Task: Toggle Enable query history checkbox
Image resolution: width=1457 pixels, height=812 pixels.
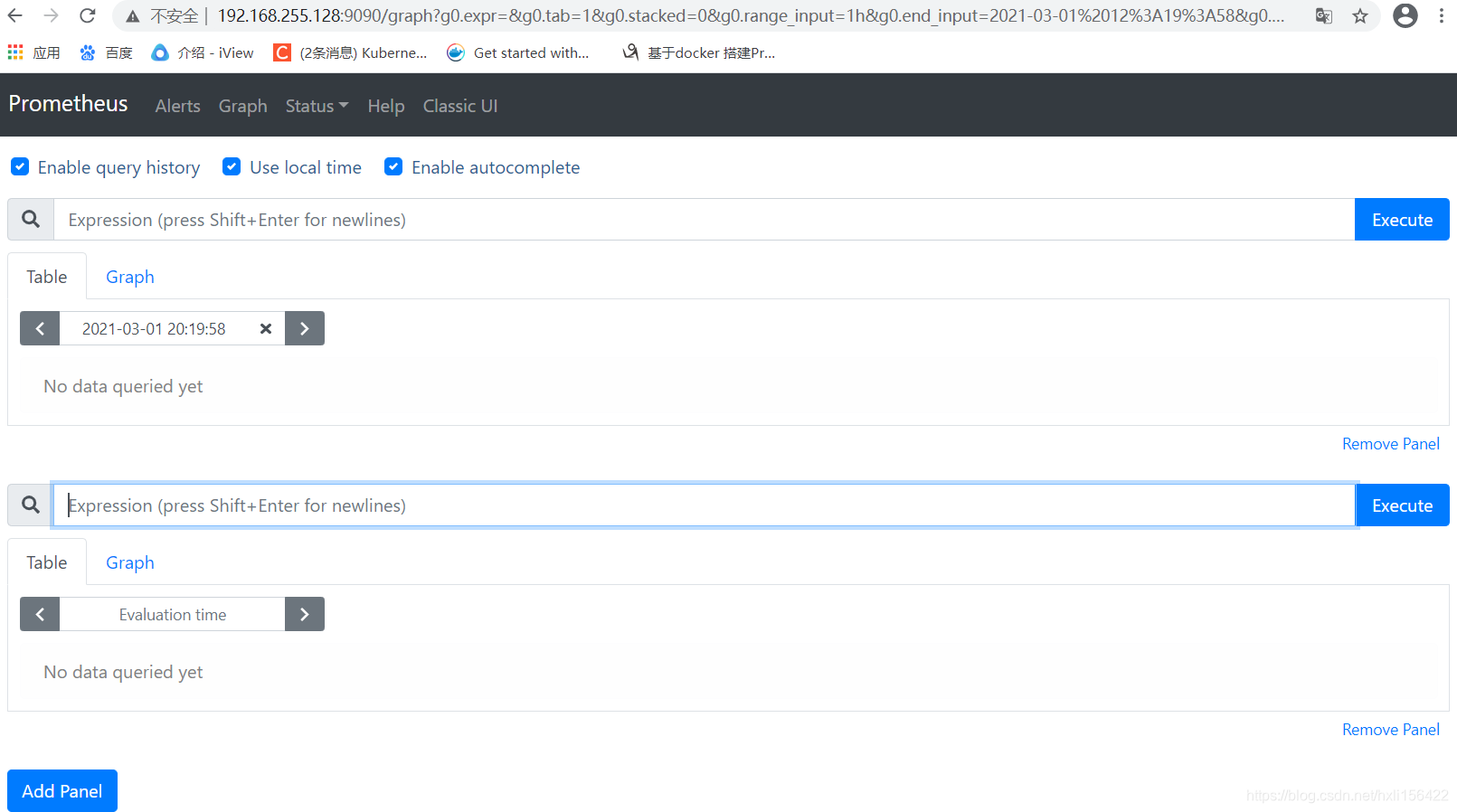Action: click(x=20, y=166)
